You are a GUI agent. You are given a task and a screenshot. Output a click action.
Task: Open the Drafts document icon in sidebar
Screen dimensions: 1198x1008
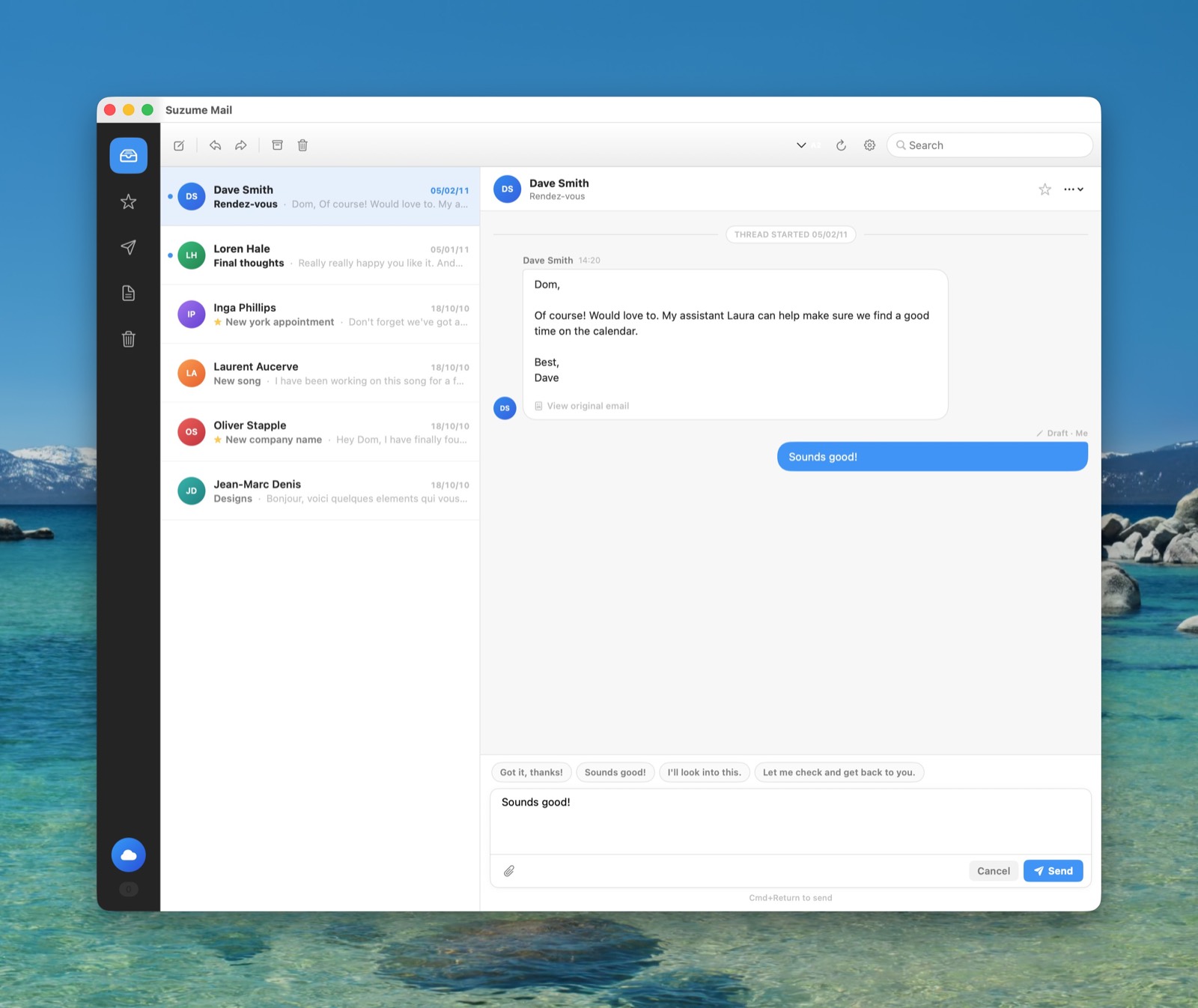(x=129, y=293)
